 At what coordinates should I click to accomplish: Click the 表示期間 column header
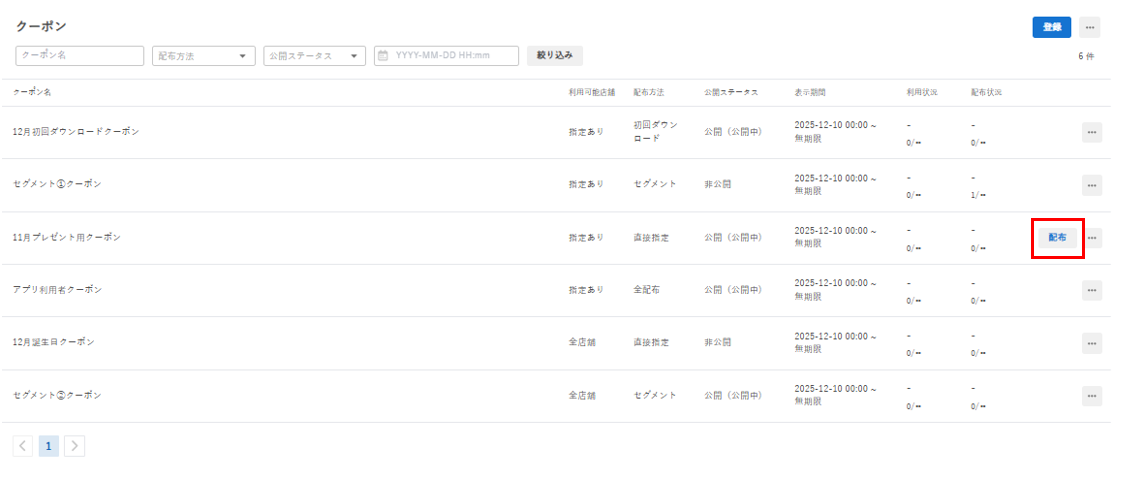(810, 93)
